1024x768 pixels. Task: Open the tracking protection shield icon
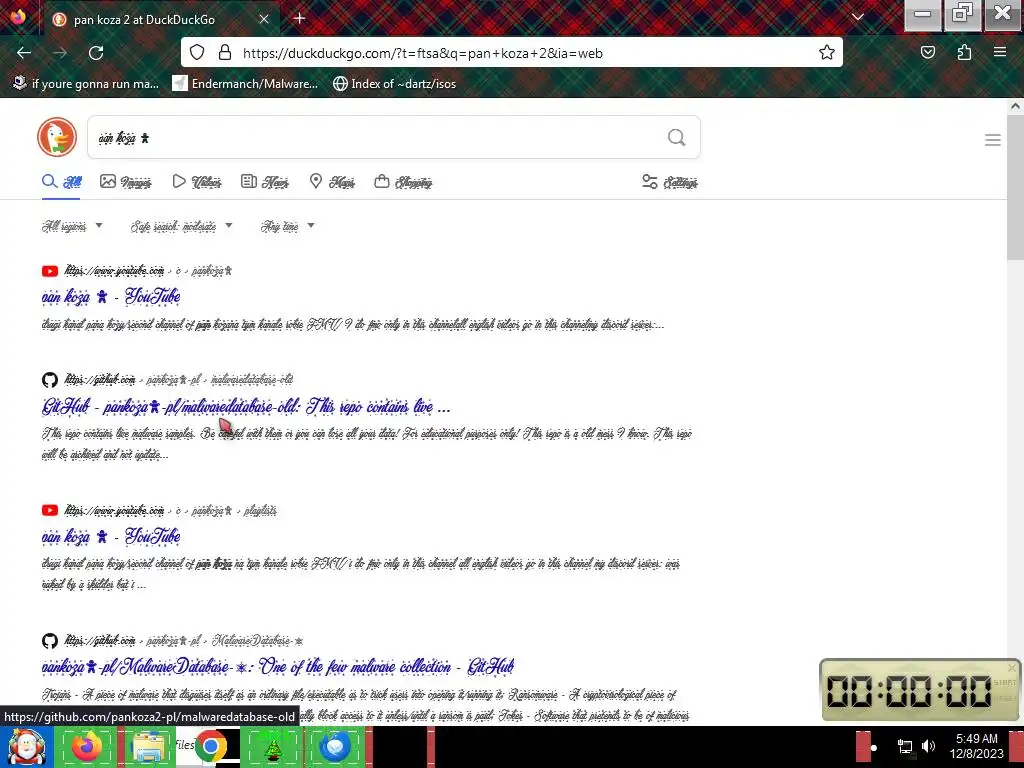pyautogui.click(x=197, y=52)
